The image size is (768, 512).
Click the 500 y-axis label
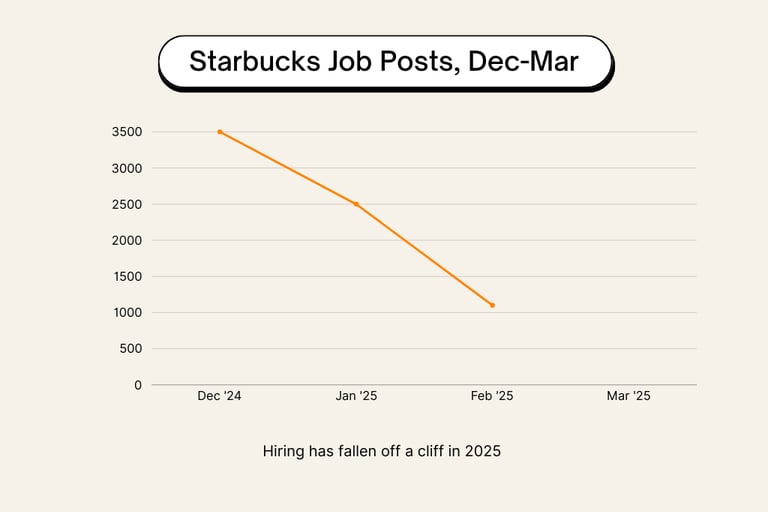(130, 348)
